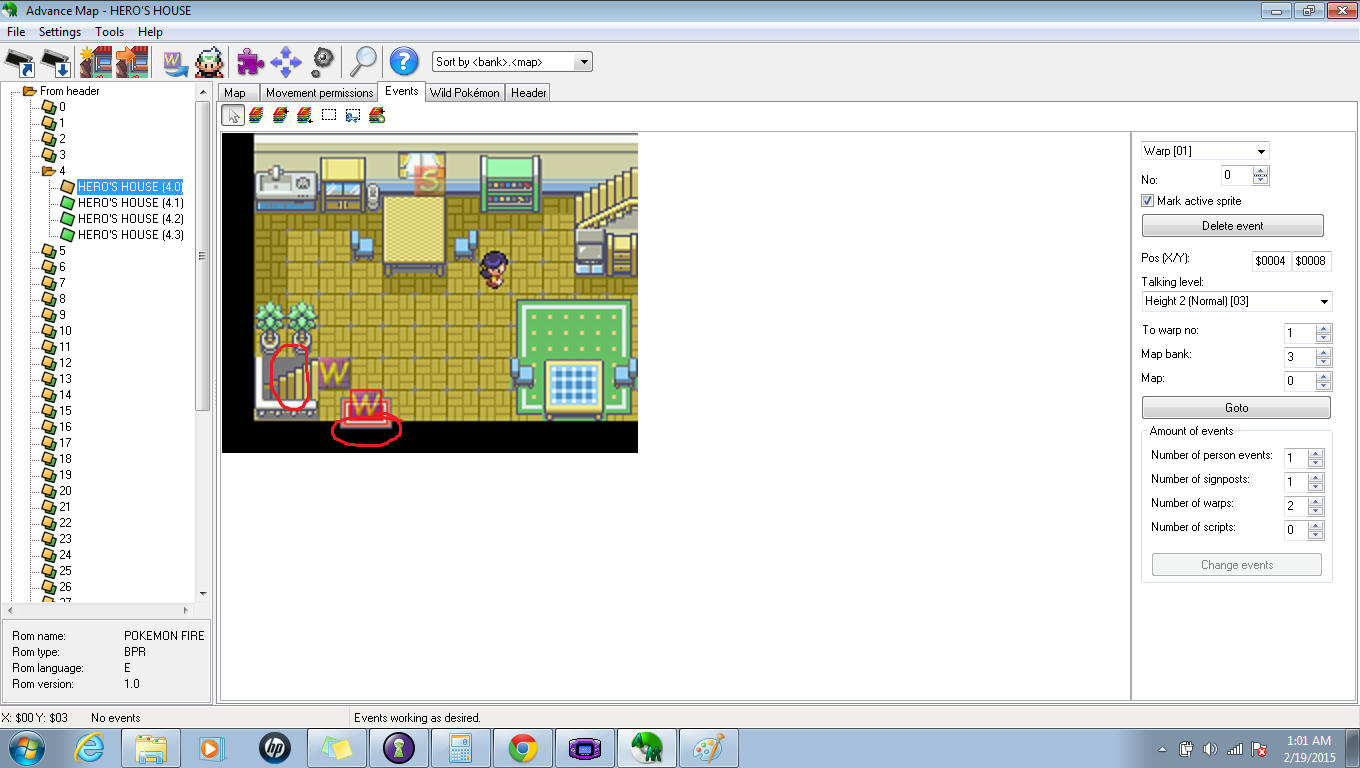Click the stacked-layers icon with down arrow
The image size is (1360, 768).
304,115
